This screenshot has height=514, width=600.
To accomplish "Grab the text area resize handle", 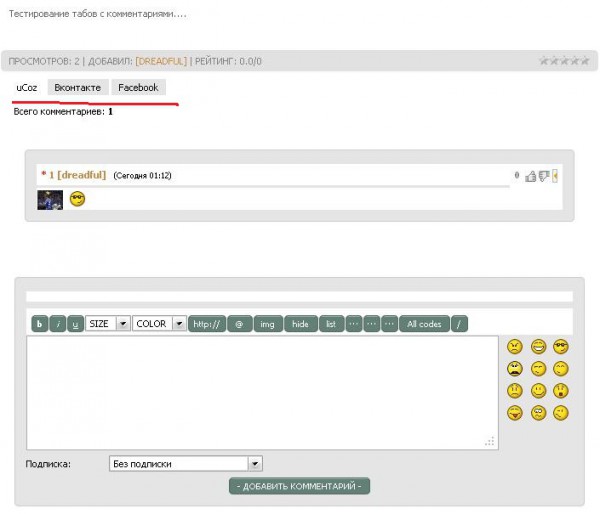I will [490, 441].
